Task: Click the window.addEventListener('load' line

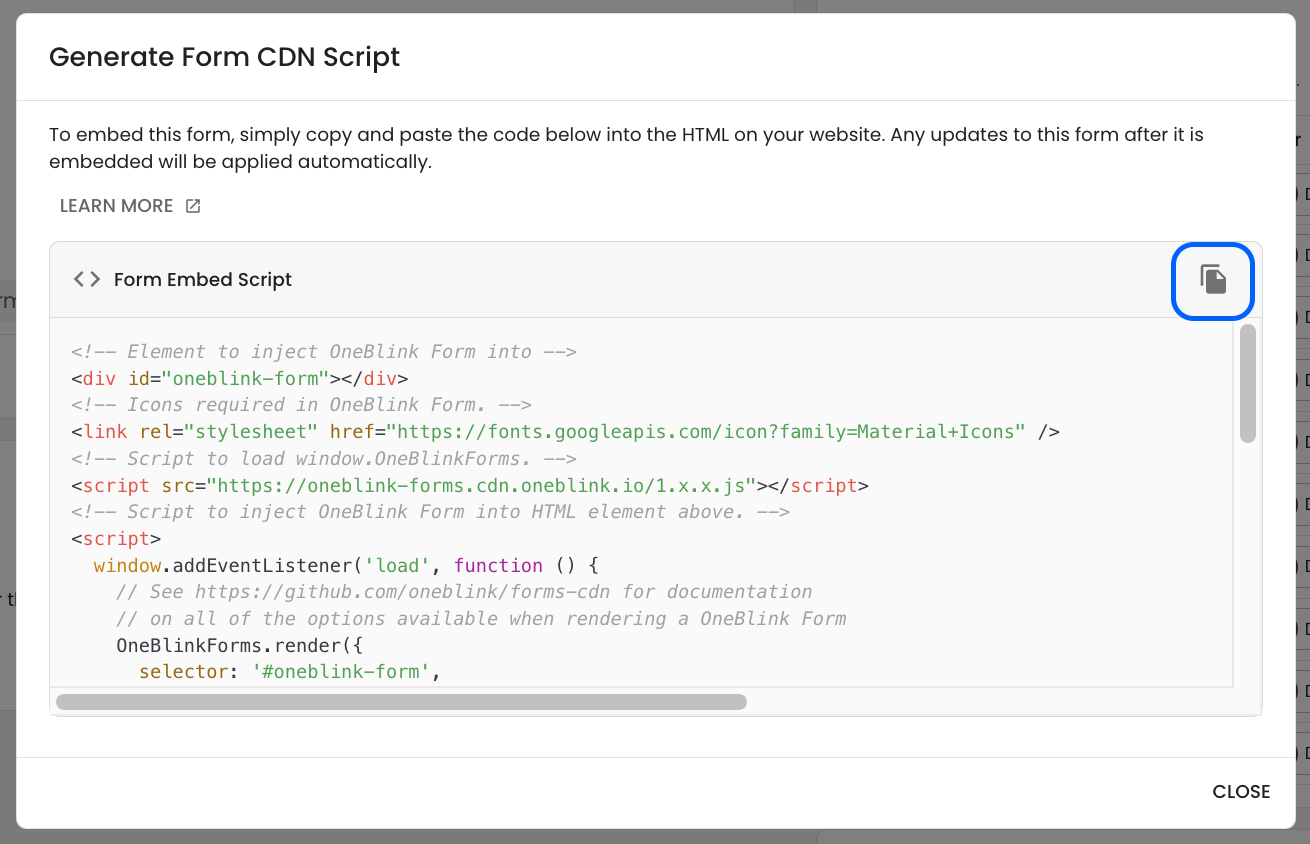Action: click(x=346, y=566)
